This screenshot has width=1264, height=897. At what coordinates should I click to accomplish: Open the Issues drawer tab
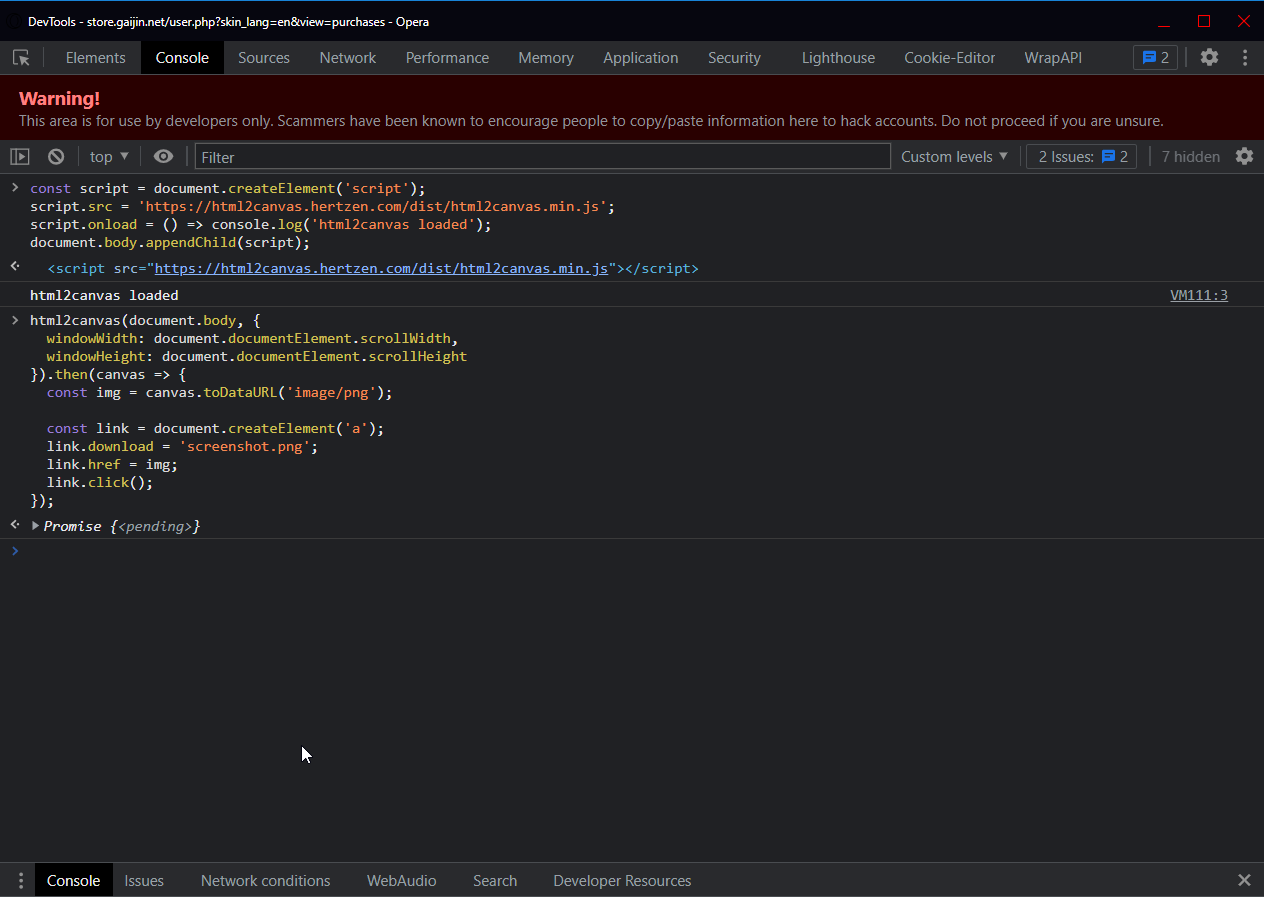tap(144, 880)
